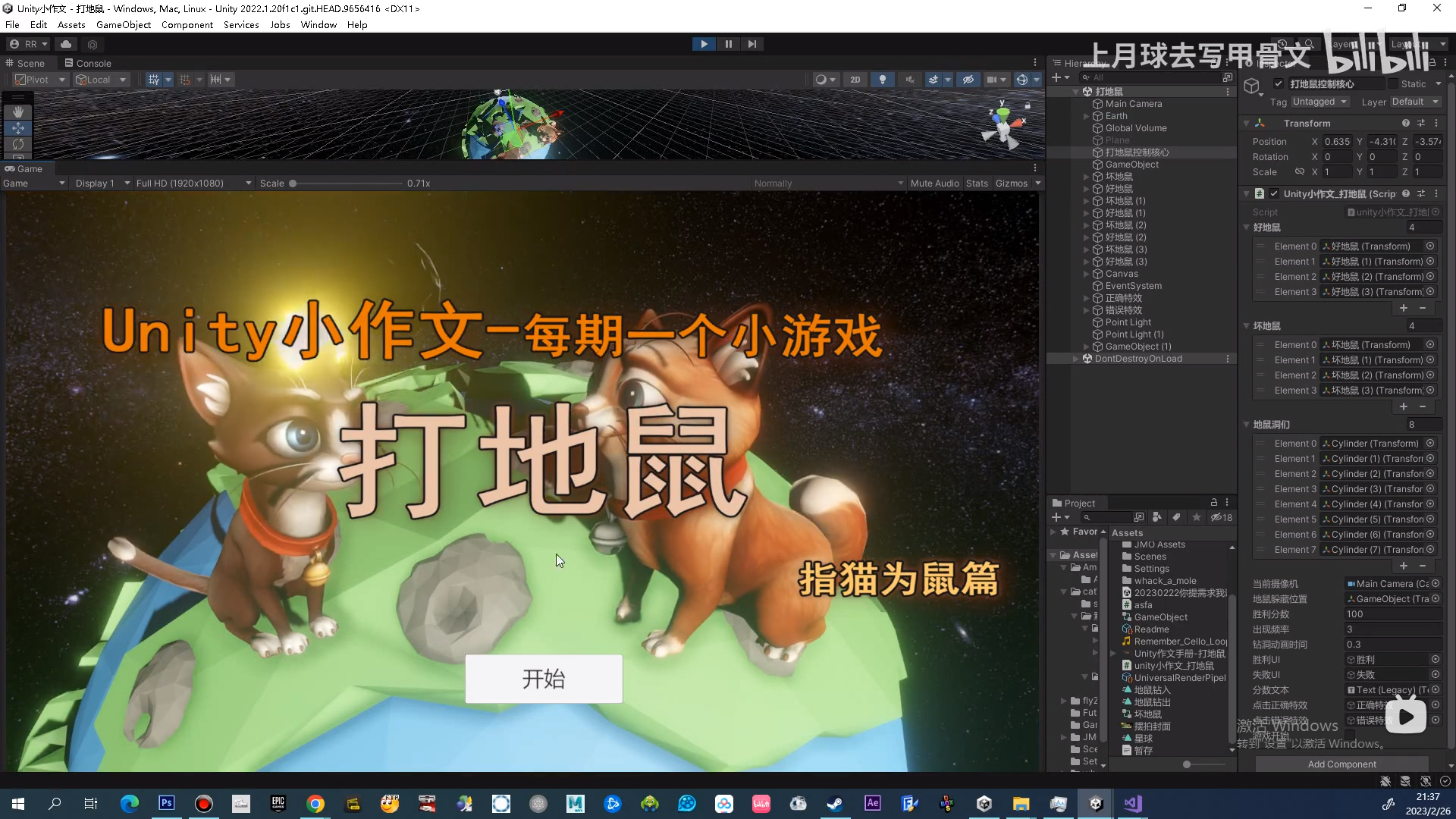This screenshot has height=819, width=1456.
Task: Open Visual Studio from the taskbar
Action: click(x=1133, y=804)
